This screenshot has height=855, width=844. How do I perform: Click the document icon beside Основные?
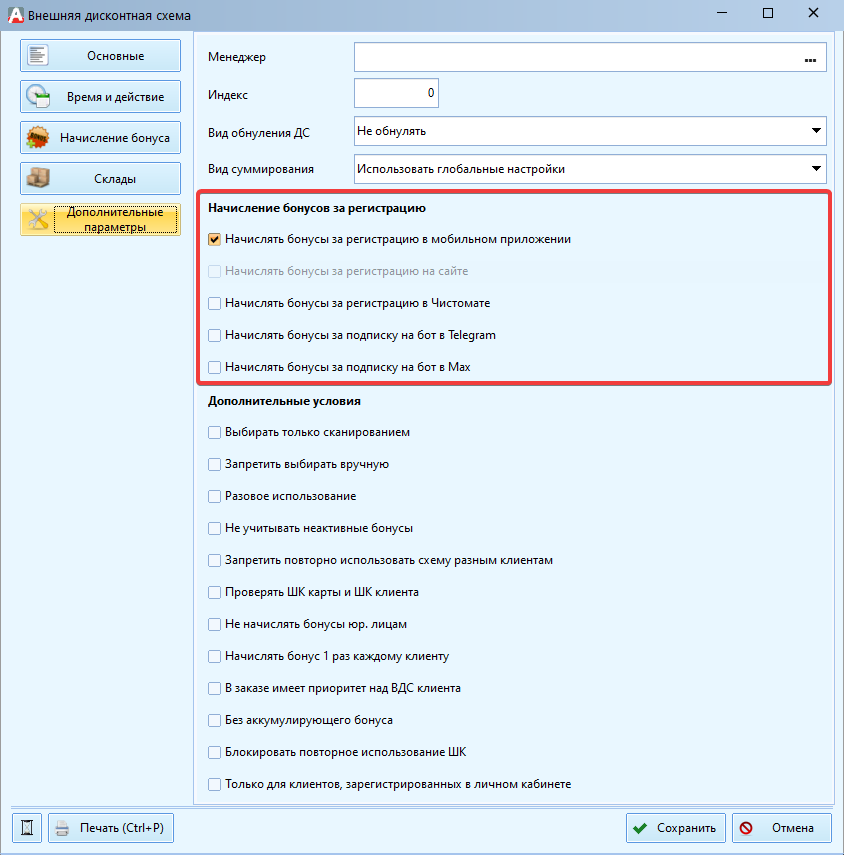click(x=38, y=55)
